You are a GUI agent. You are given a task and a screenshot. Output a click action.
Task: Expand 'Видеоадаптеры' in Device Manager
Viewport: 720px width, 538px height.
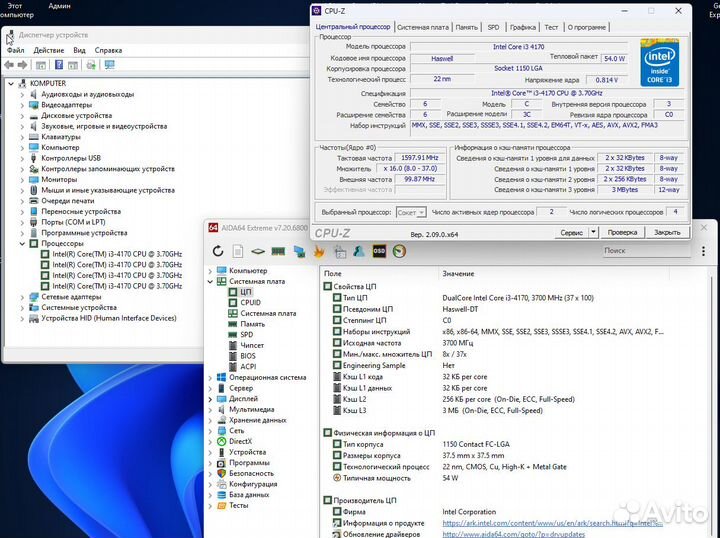[22, 105]
